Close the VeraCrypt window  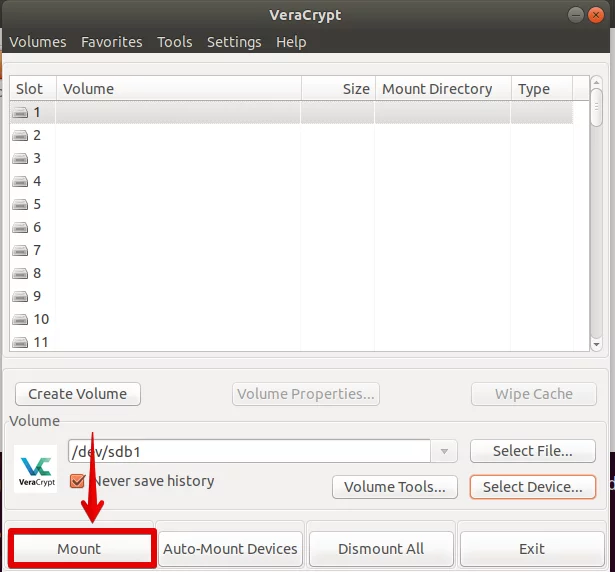596,15
